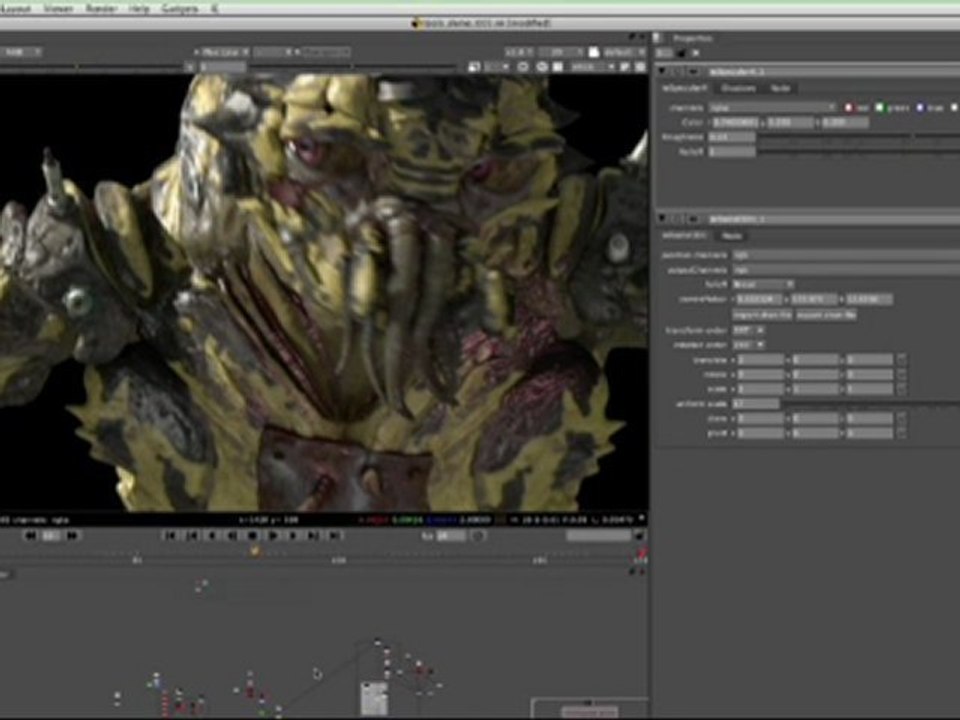Open animation menu icon on pivot row
Viewport: 960px width, 720px height.
pyautogui.click(x=902, y=433)
